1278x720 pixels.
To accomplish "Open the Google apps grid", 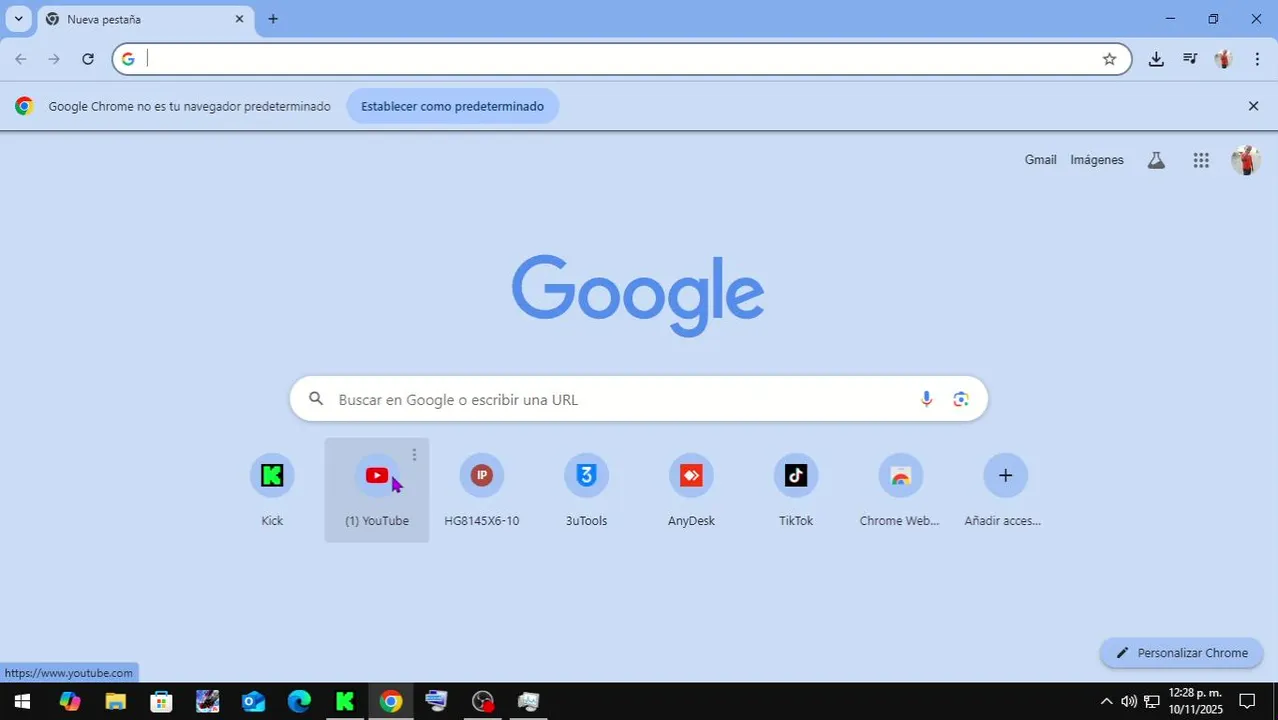I will [x=1201, y=160].
